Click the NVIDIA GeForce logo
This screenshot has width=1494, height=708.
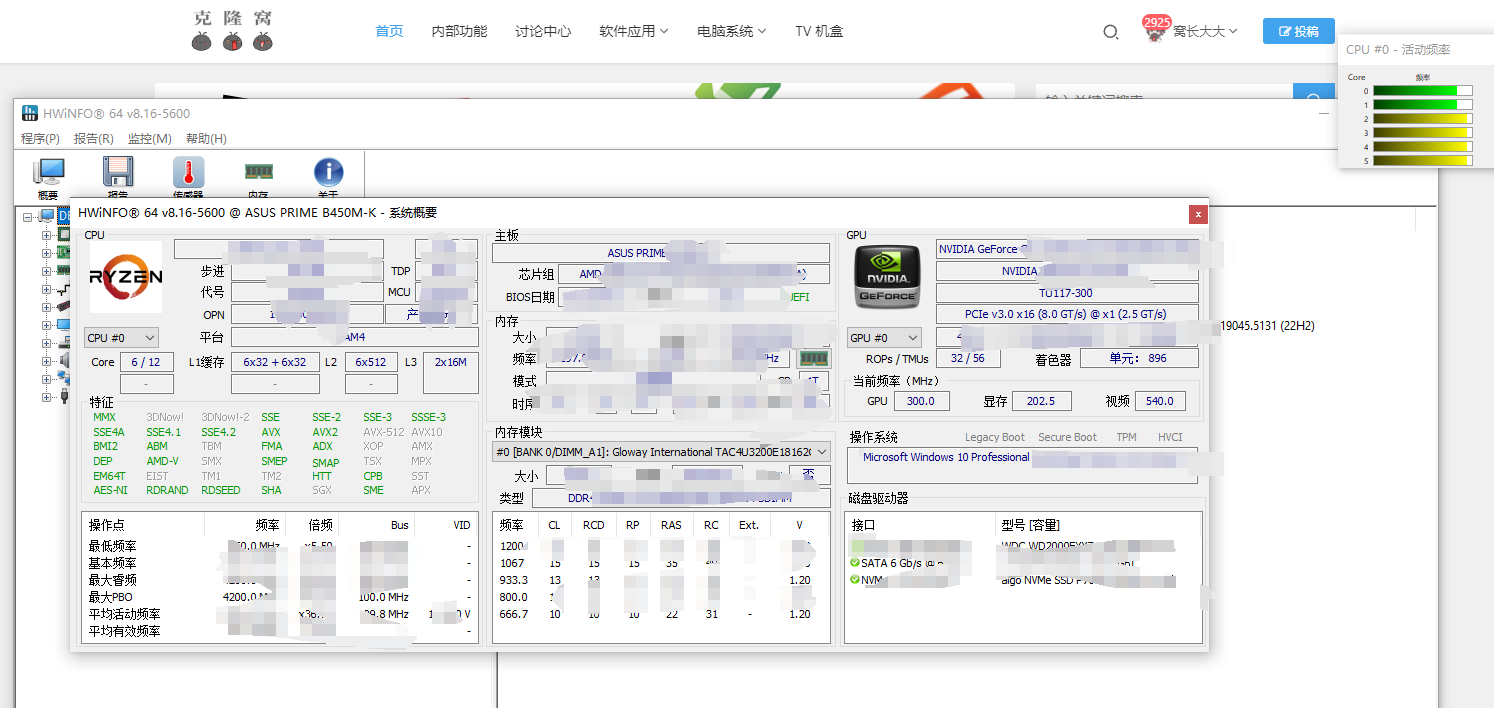click(x=886, y=277)
